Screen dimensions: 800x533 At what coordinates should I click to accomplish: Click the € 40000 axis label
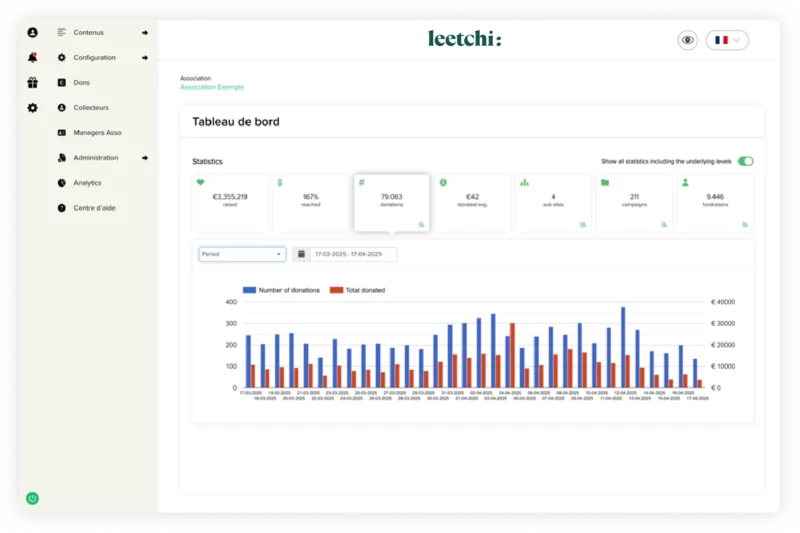click(723, 302)
